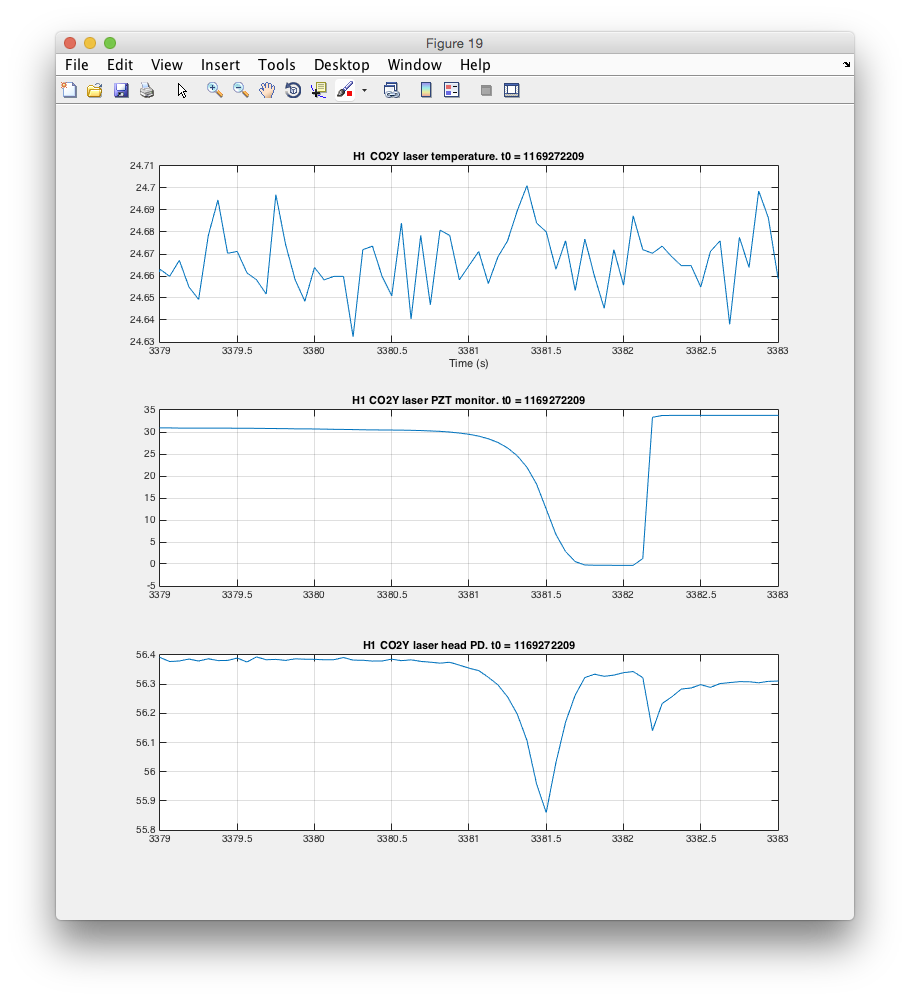Print the figure with the printer icon
Image resolution: width=910 pixels, height=1000 pixels.
(x=147, y=91)
